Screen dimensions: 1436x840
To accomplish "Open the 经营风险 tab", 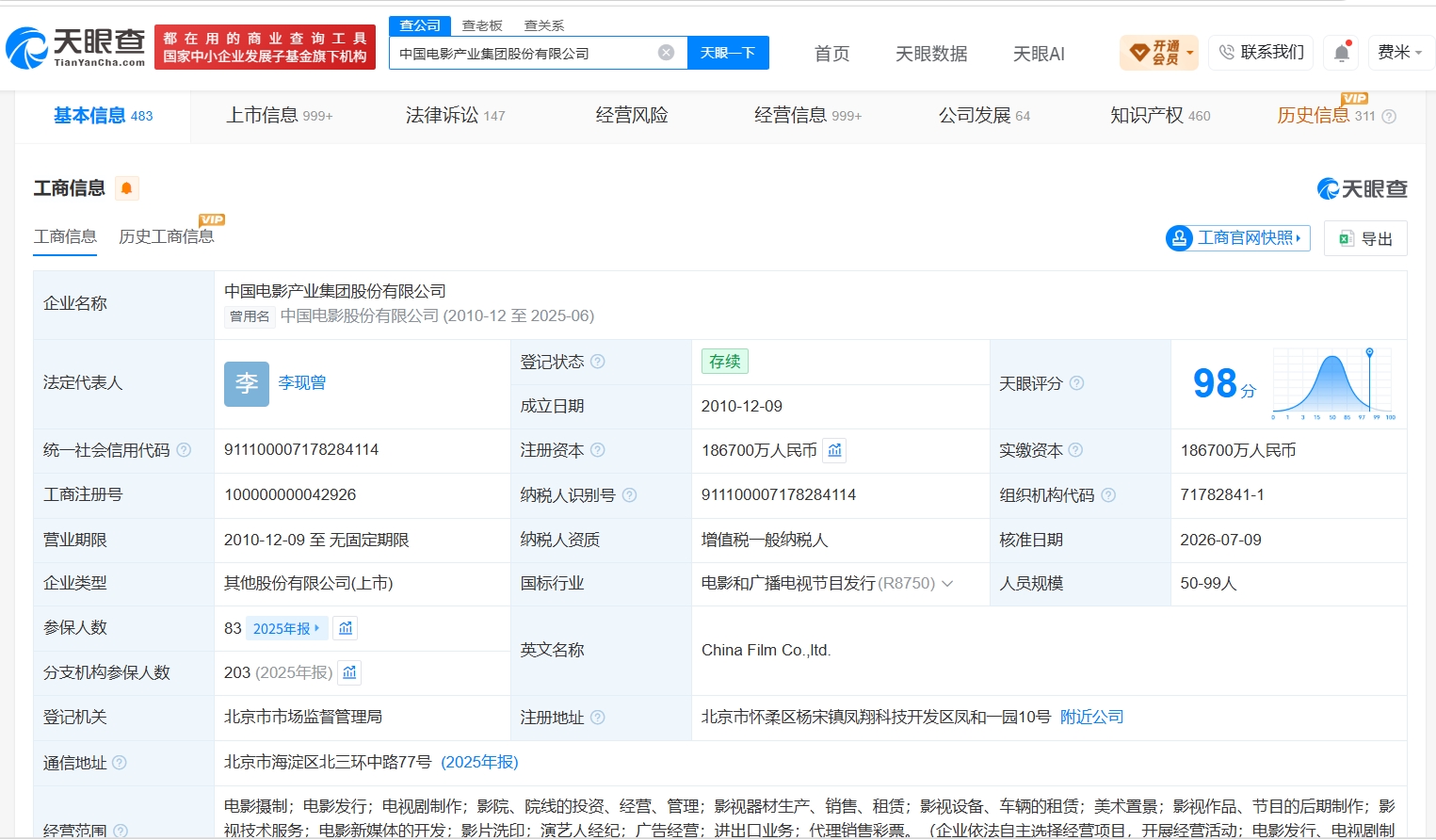I will (x=632, y=116).
